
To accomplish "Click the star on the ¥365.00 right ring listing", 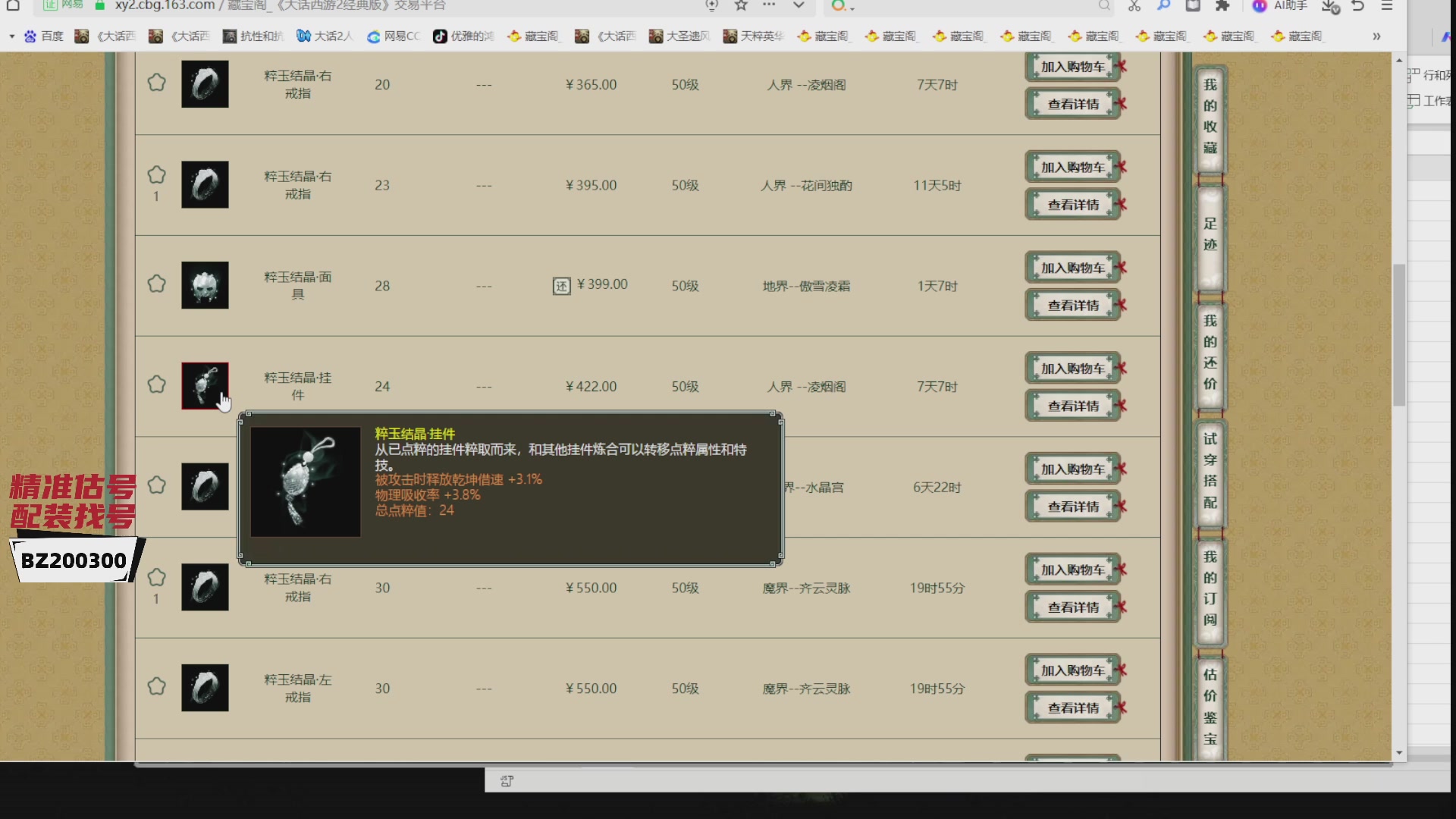I will [x=157, y=83].
